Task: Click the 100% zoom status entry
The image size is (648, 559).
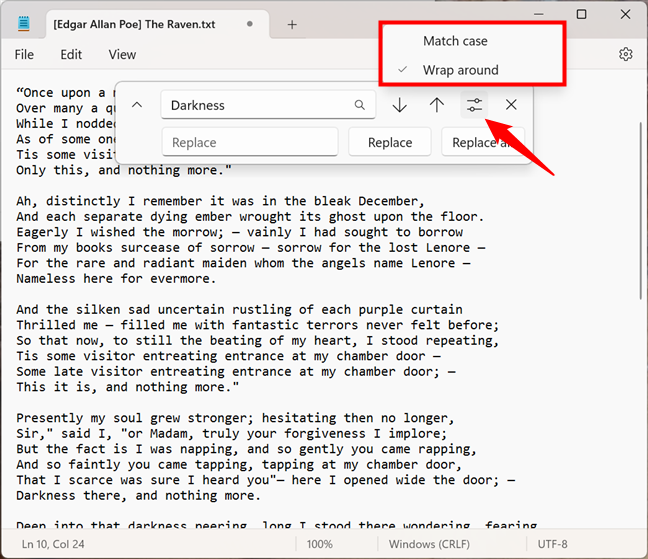Action: pos(319,544)
